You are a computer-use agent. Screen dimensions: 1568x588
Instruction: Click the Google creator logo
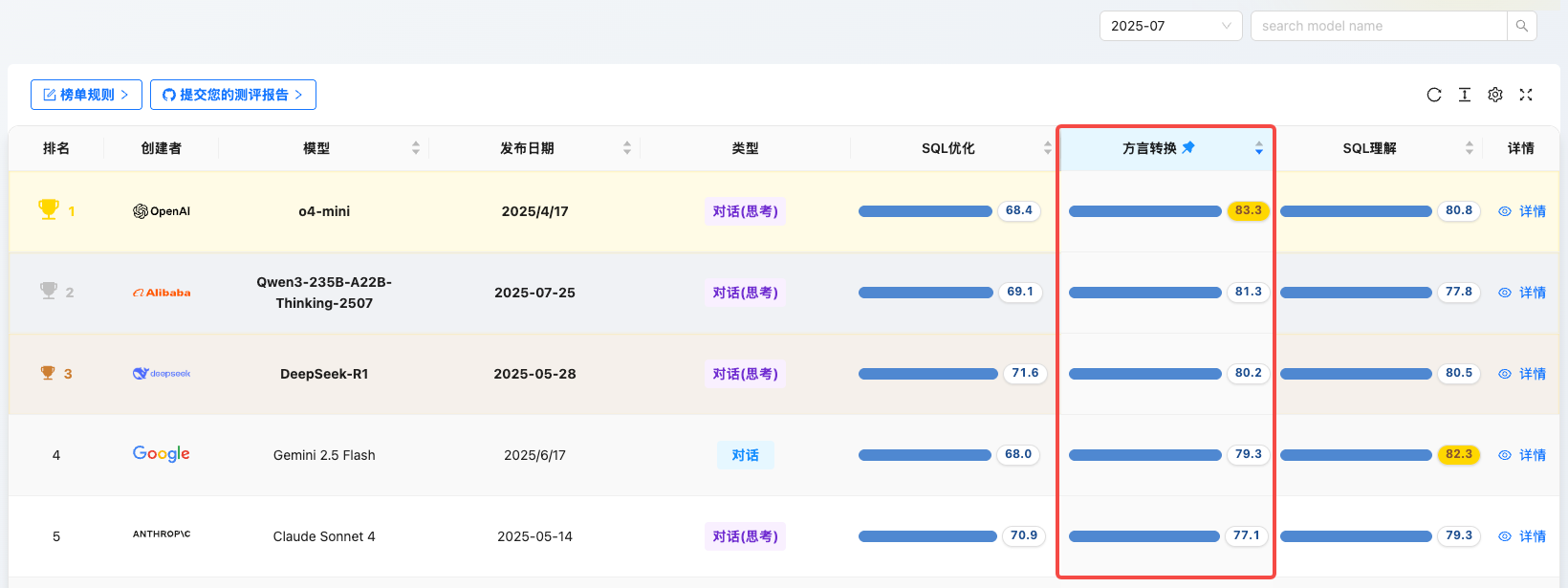(x=162, y=454)
